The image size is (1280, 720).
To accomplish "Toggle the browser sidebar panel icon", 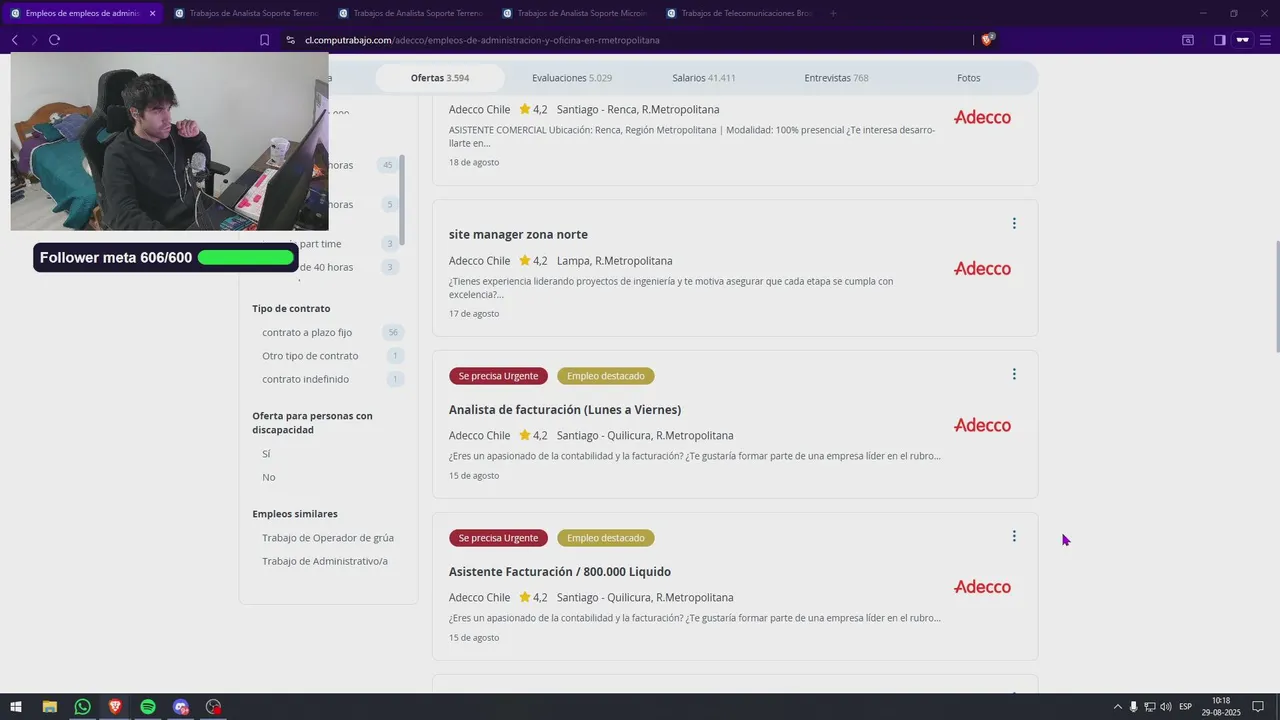I will click(x=1219, y=40).
